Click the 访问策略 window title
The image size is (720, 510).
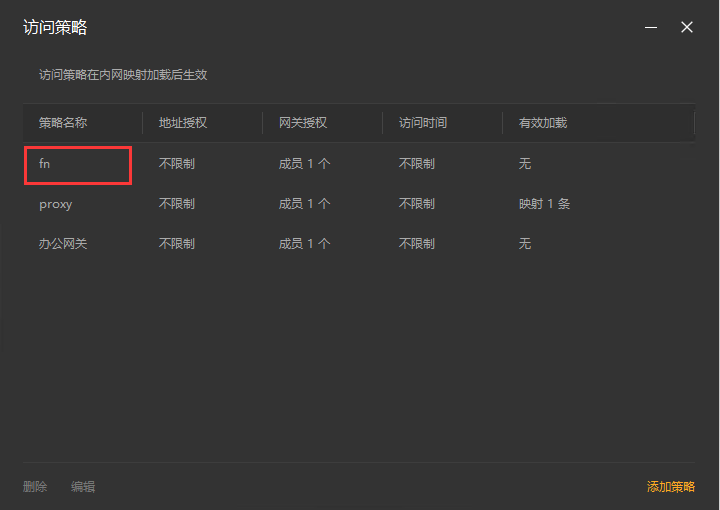(x=55, y=28)
